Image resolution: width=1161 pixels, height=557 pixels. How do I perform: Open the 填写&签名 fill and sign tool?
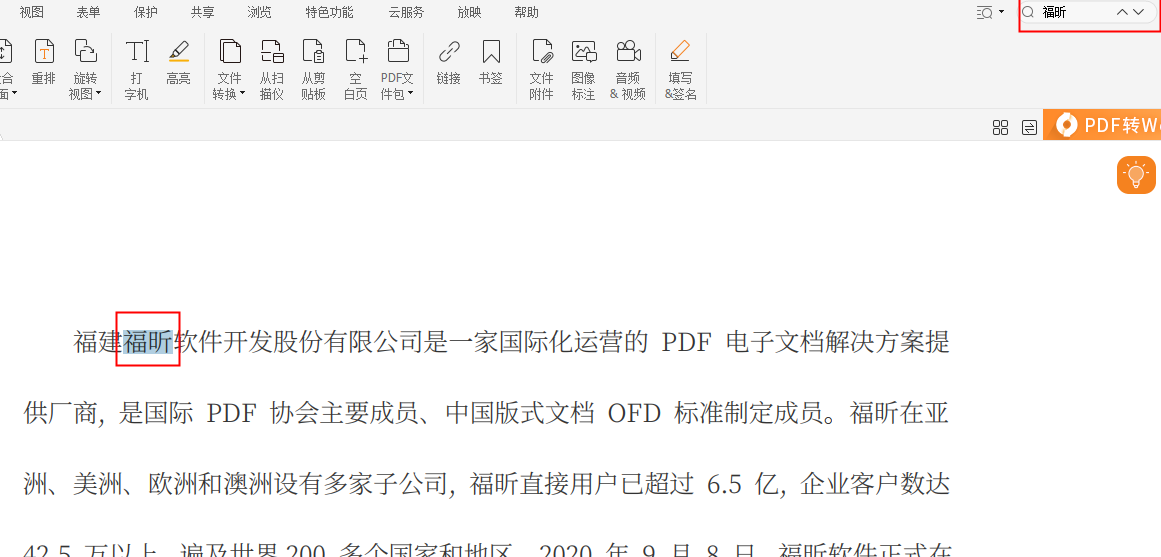680,70
